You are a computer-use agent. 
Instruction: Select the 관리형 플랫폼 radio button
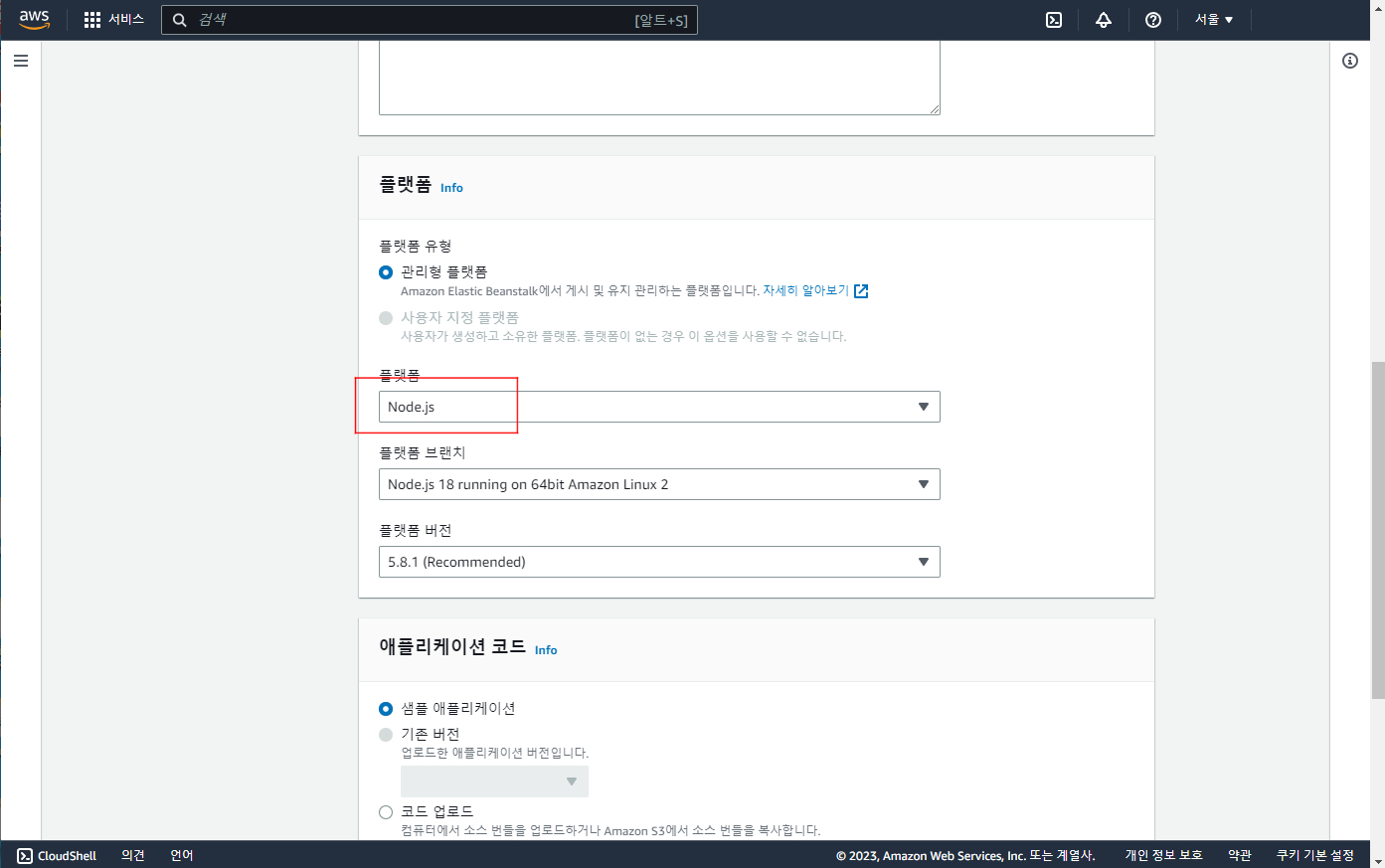pyautogui.click(x=386, y=272)
